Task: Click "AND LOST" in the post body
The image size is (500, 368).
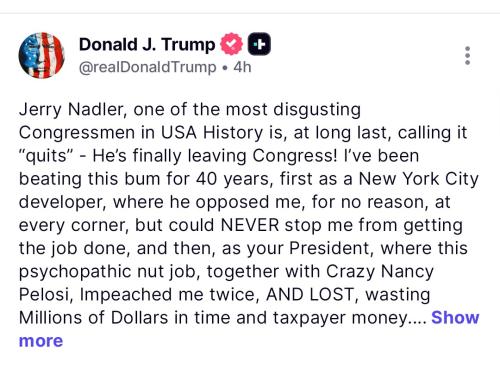Action: pos(310,295)
